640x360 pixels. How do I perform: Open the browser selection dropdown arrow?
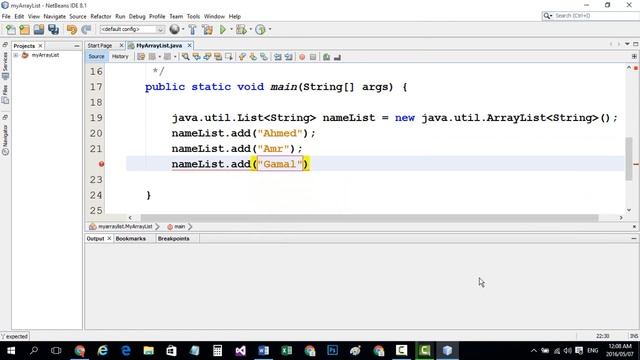(183, 29)
